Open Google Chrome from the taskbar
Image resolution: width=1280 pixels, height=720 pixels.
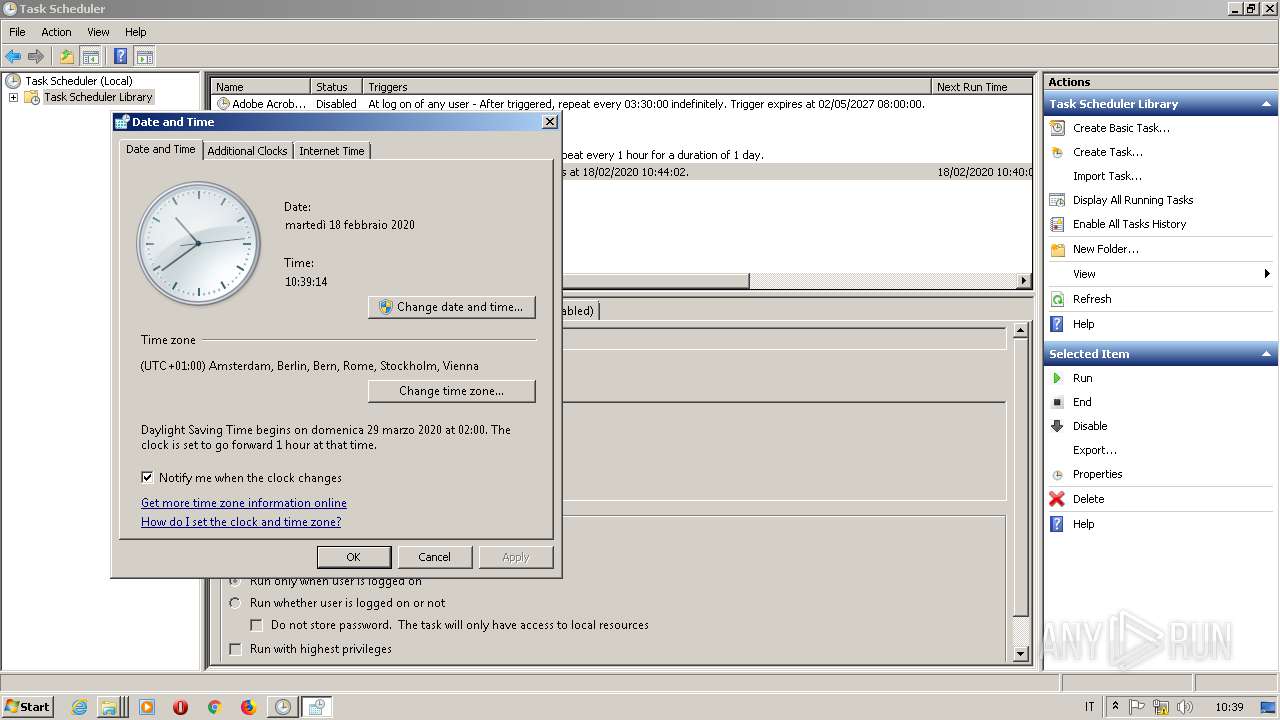pos(214,707)
